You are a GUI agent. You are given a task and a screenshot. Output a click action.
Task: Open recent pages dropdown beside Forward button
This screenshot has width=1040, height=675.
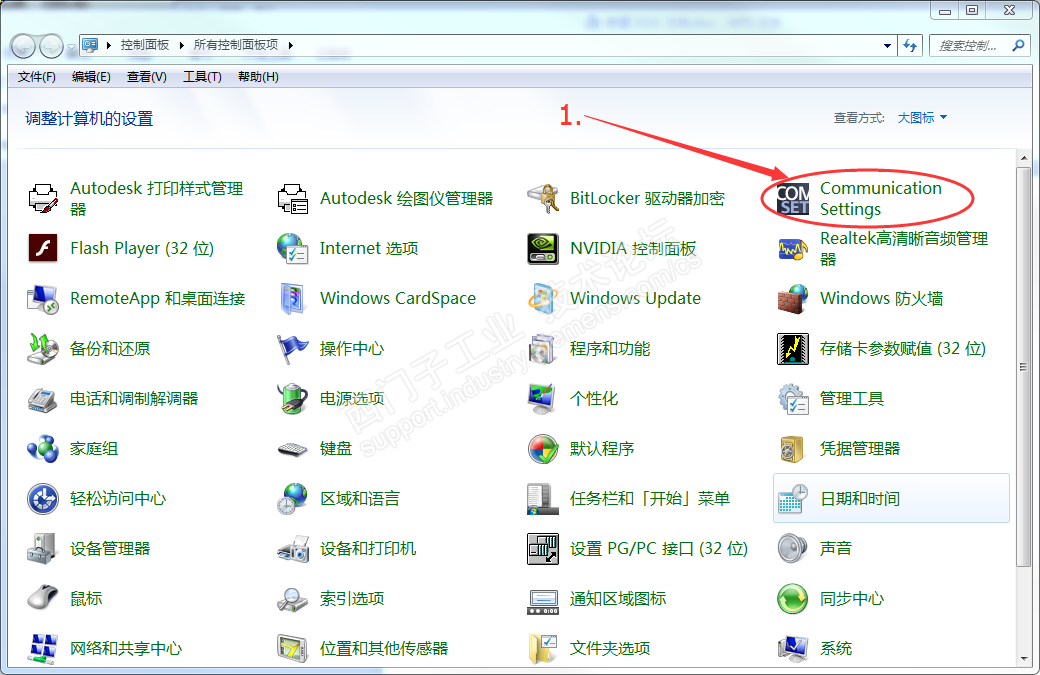[x=72, y=47]
